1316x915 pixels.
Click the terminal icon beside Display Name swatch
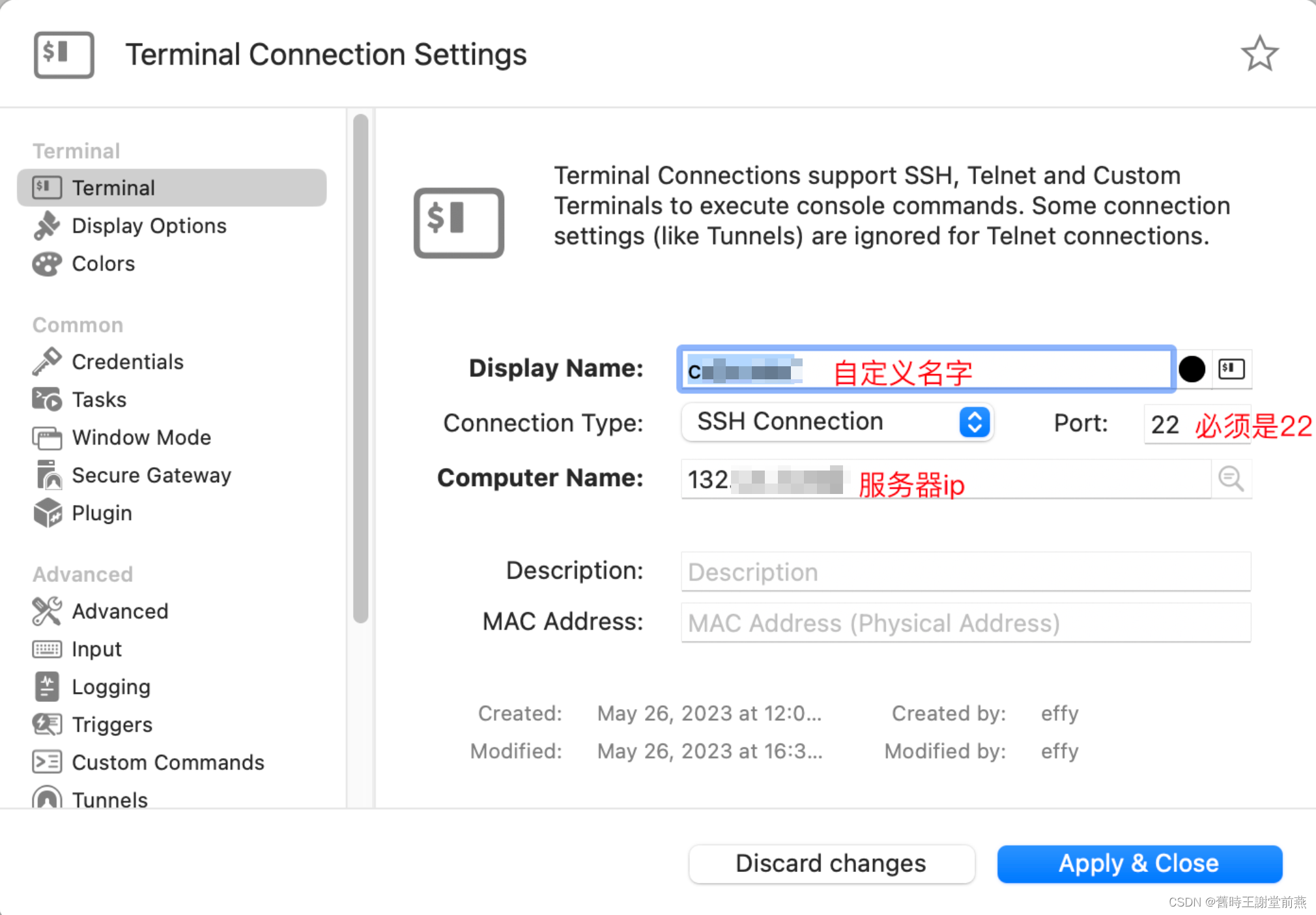[1231, 369]
